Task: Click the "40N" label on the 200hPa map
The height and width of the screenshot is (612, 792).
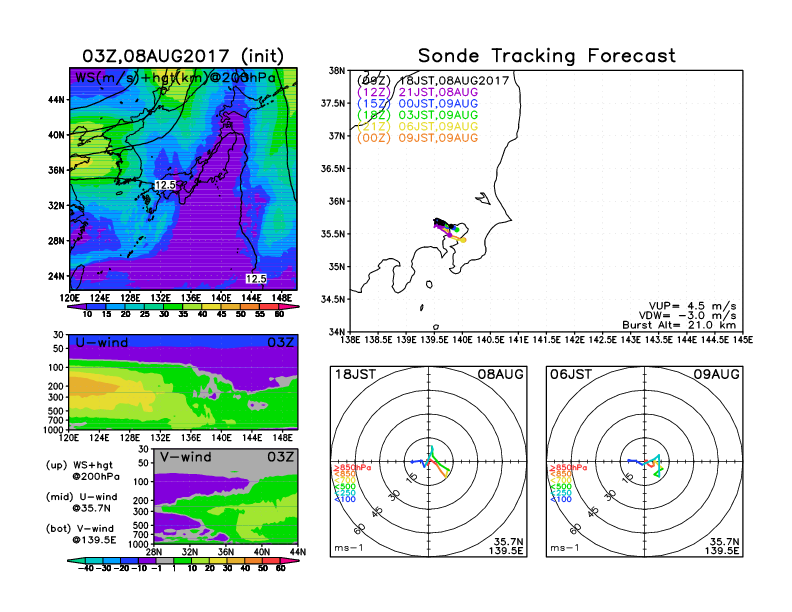Action: 57,135
